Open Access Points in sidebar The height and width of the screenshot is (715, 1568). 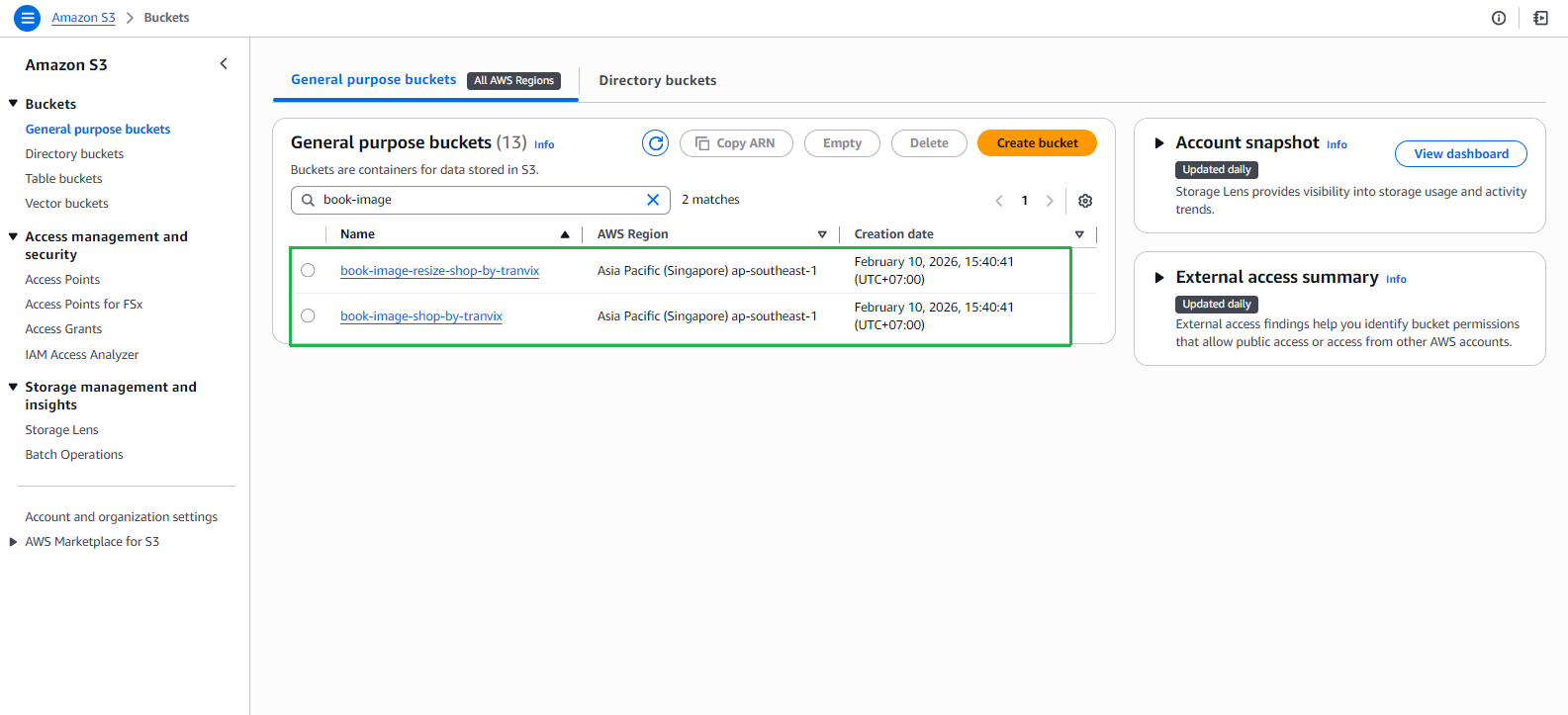pos(62,280)
